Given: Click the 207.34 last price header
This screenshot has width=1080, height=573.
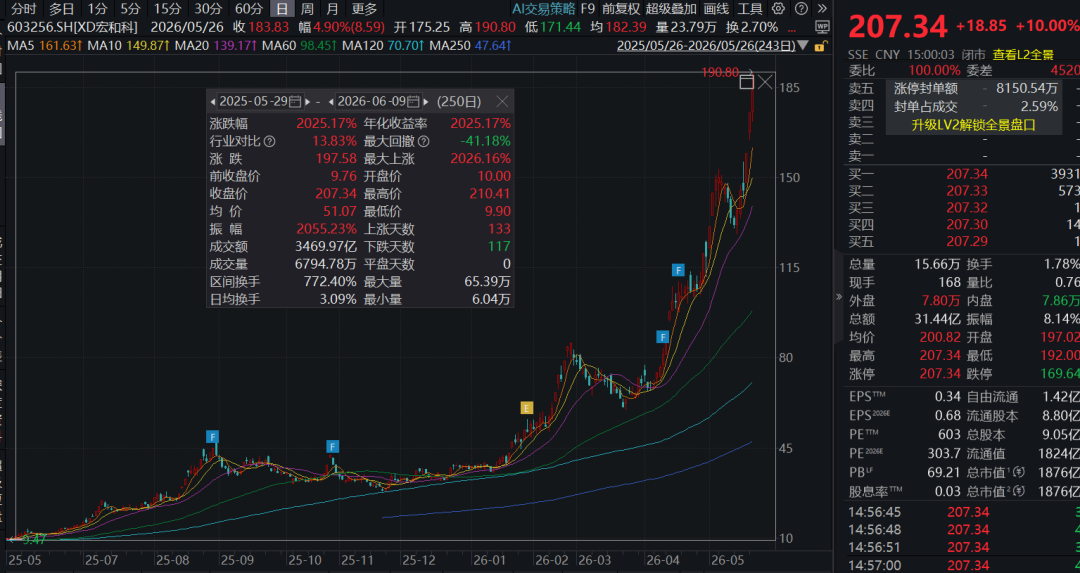Looking at the screenshot, I should [x=898, y=27].
